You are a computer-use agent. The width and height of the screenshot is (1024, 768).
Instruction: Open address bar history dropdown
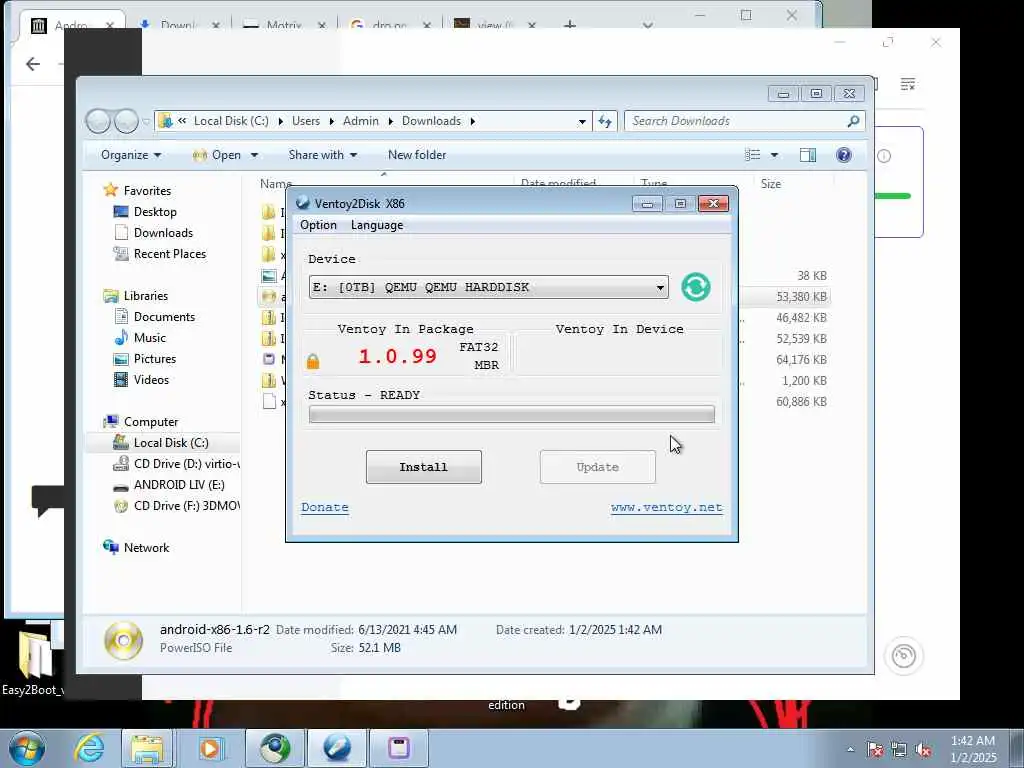[582, 121]
